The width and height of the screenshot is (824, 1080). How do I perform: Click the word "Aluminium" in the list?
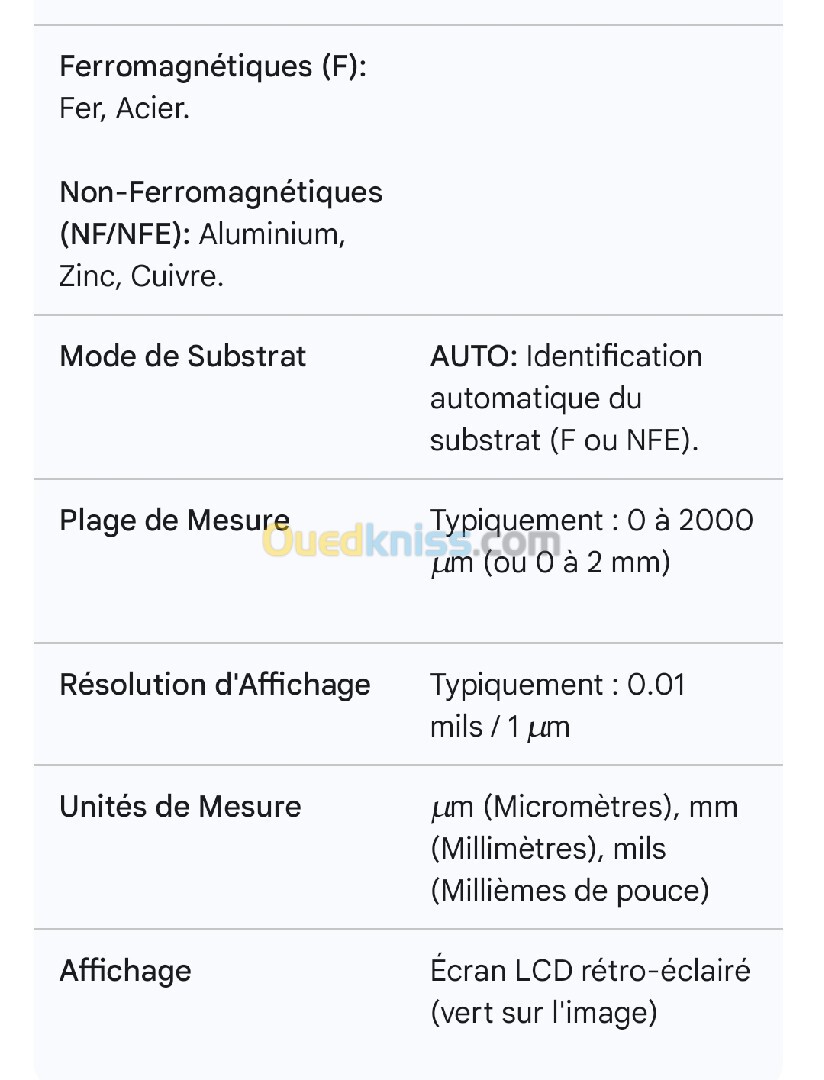coord(272,234)
